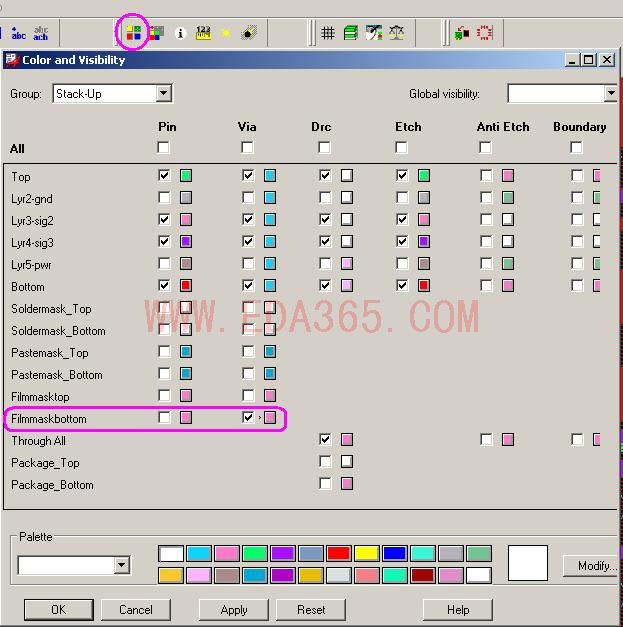The width and height of the screenshot is (623, 627).
Task: Click the Reset button
Action: pyautogui.click(x=311, y=609)
